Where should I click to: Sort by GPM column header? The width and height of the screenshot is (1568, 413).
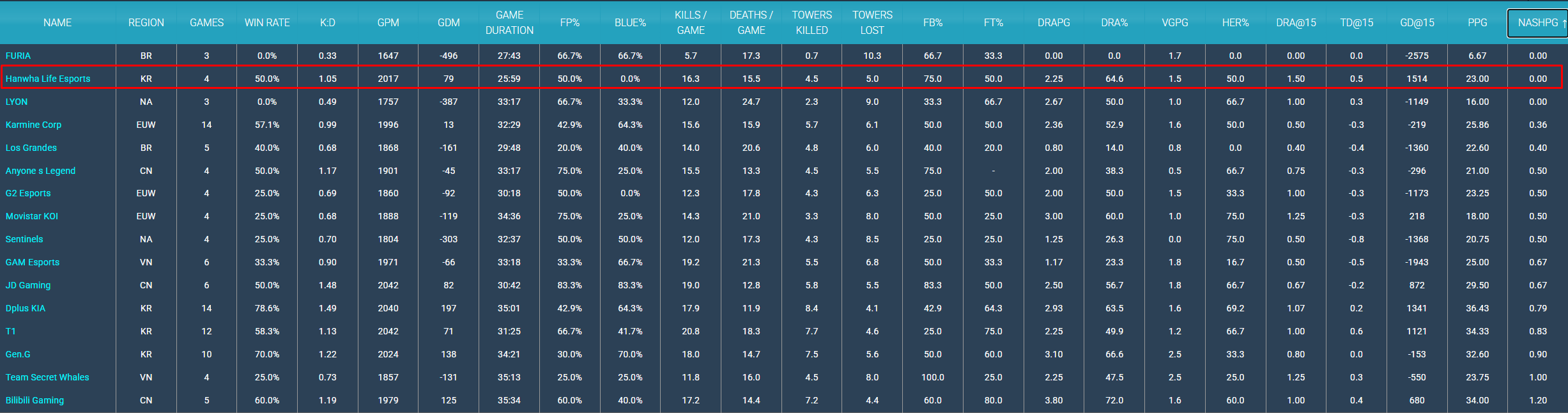[388, 23]
